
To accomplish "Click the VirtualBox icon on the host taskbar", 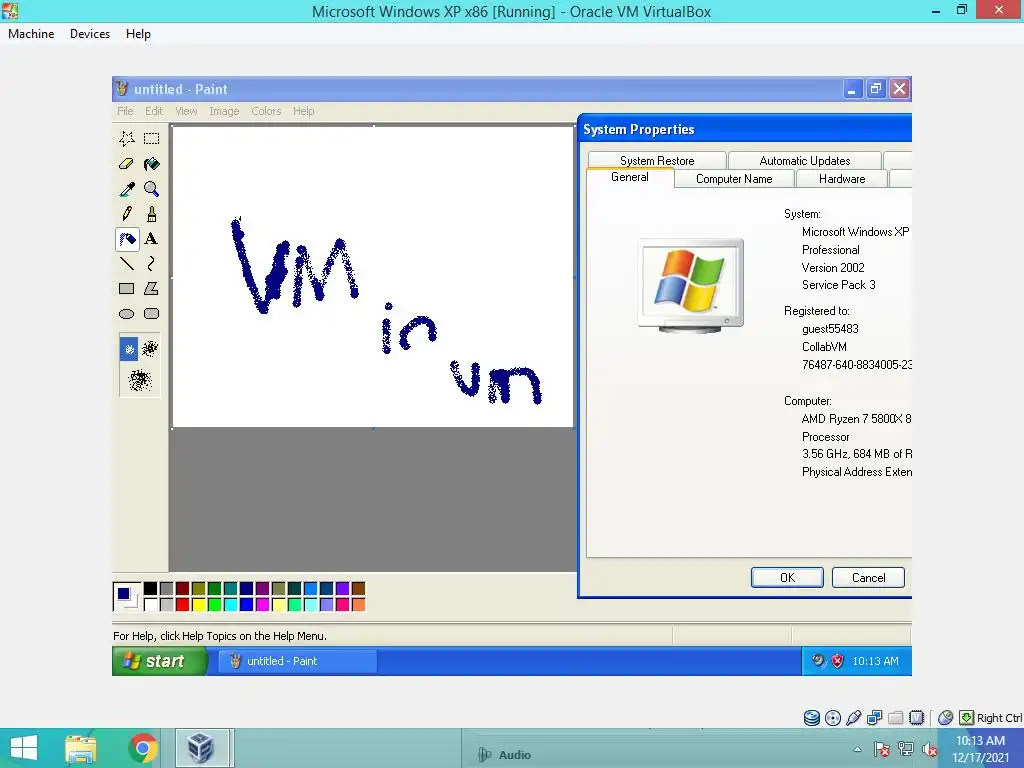I will tap(201, 748).
